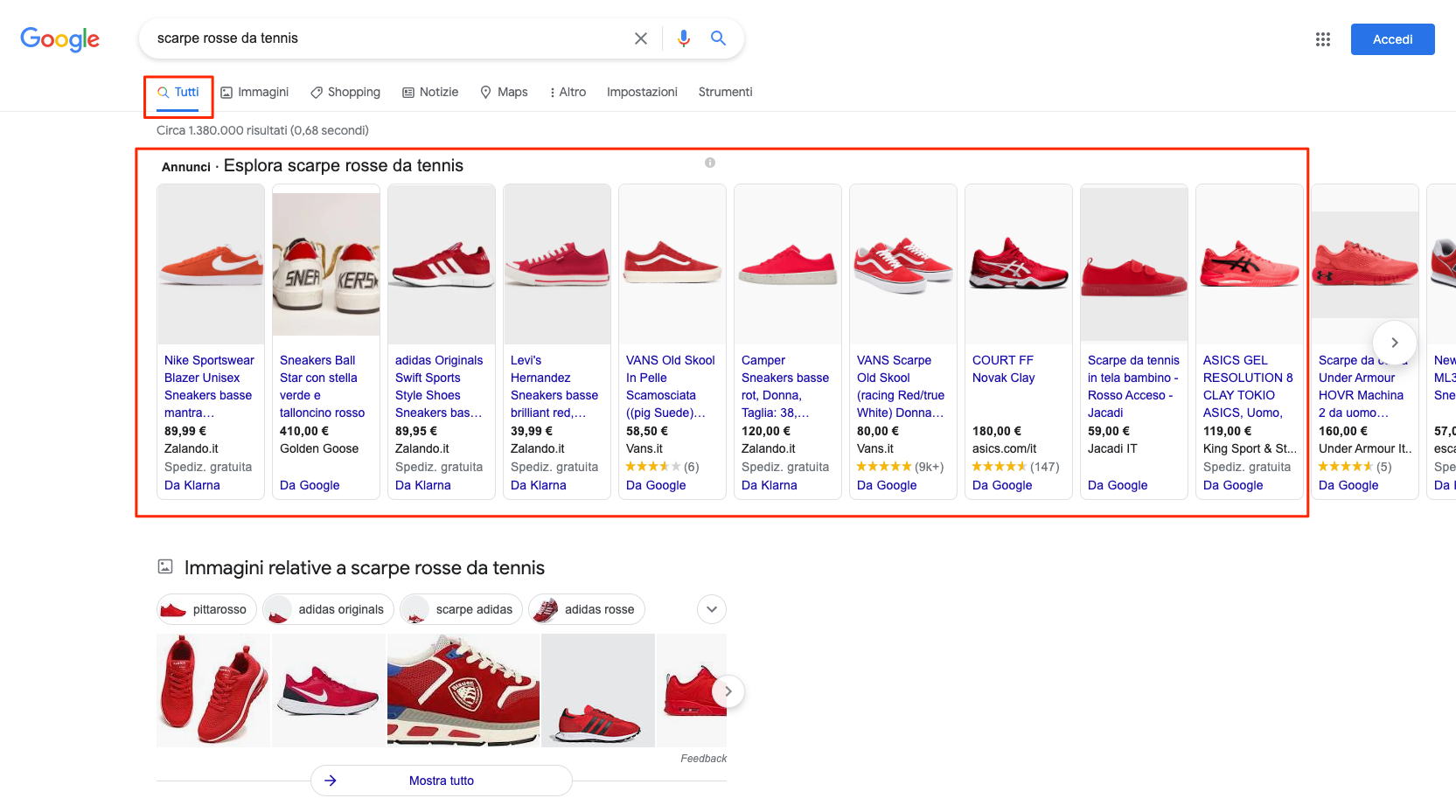Click the Google logo
The image size is (1456, 812).
pos(59,38)
